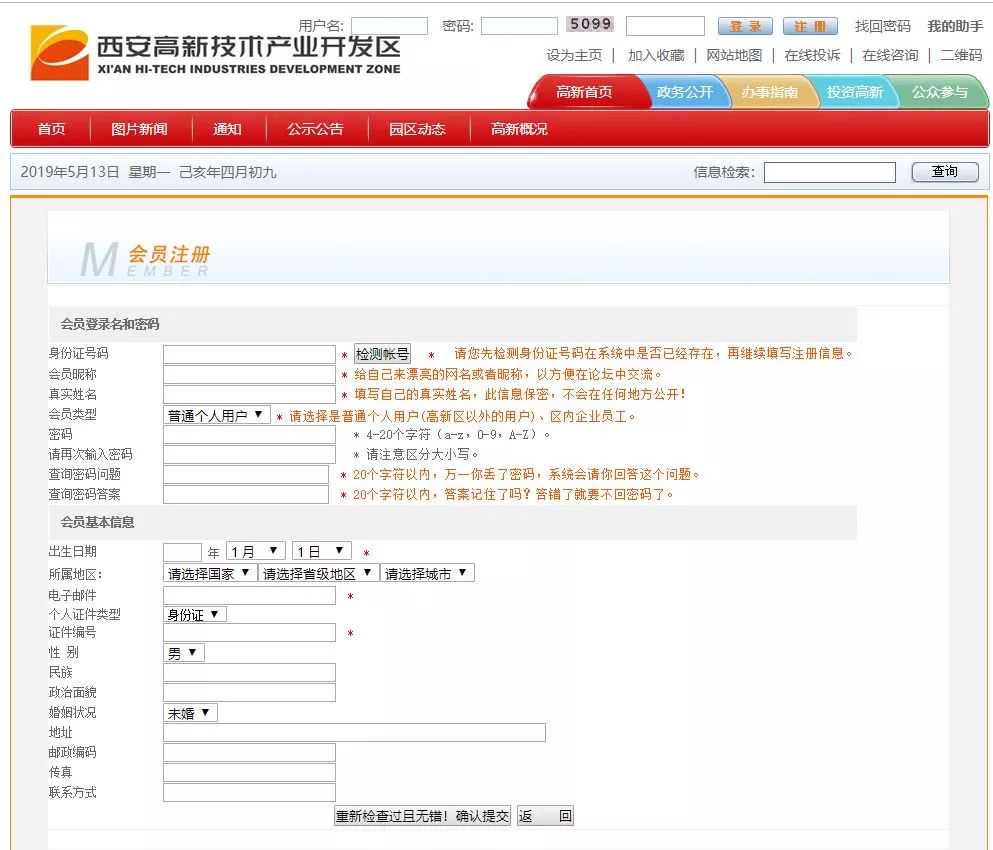
Task: Expand the 请选择省级地区 province dropdown
Action: (x=318, y=574)
